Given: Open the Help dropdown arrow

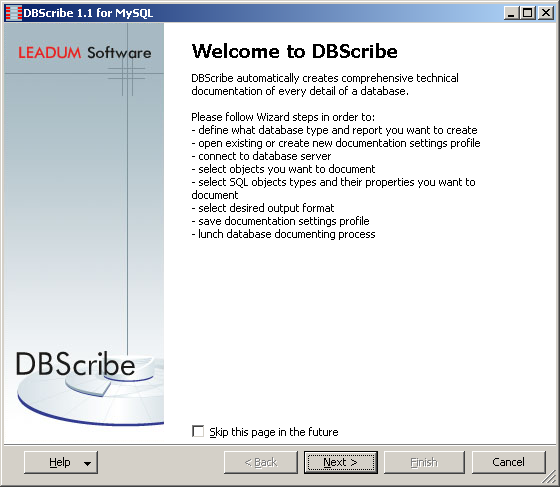Looking at the screenshot, I should (88, 463).
